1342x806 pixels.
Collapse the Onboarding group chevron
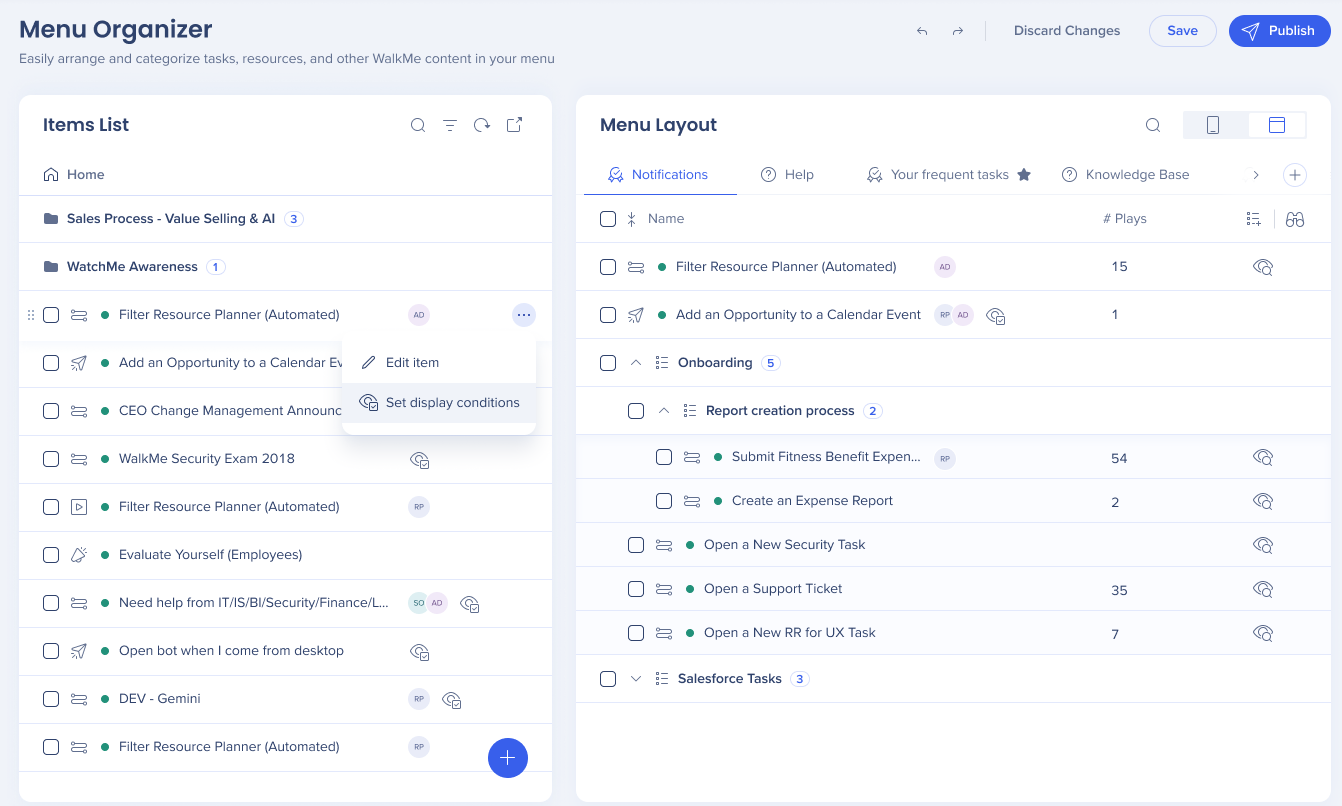[x=636, y=363]
